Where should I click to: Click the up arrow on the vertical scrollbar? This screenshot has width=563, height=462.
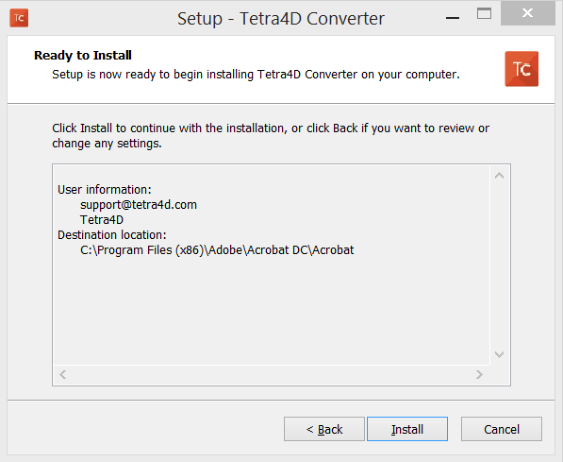click(499, 176)
